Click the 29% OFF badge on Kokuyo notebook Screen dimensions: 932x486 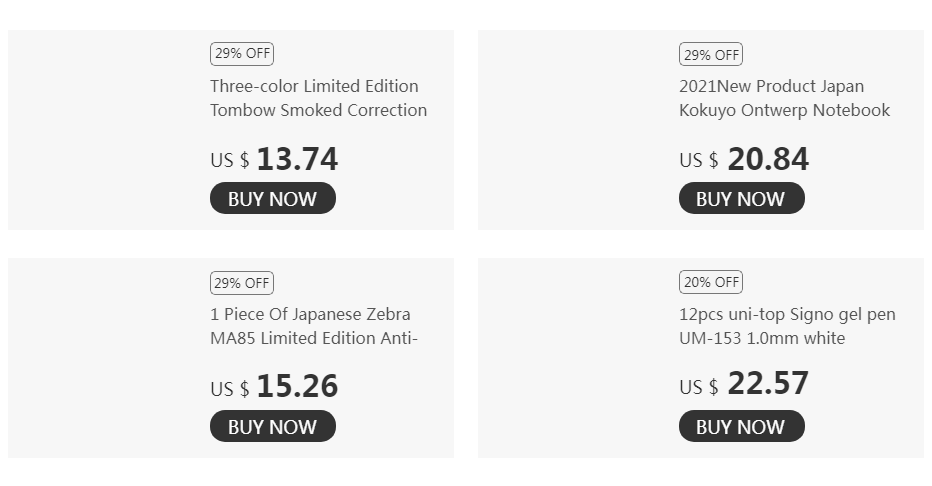point(710,54)
